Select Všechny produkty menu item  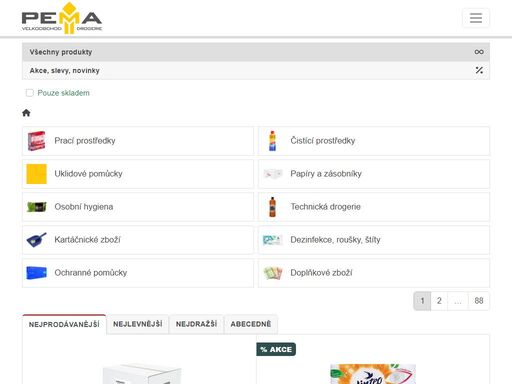point(256,52)
